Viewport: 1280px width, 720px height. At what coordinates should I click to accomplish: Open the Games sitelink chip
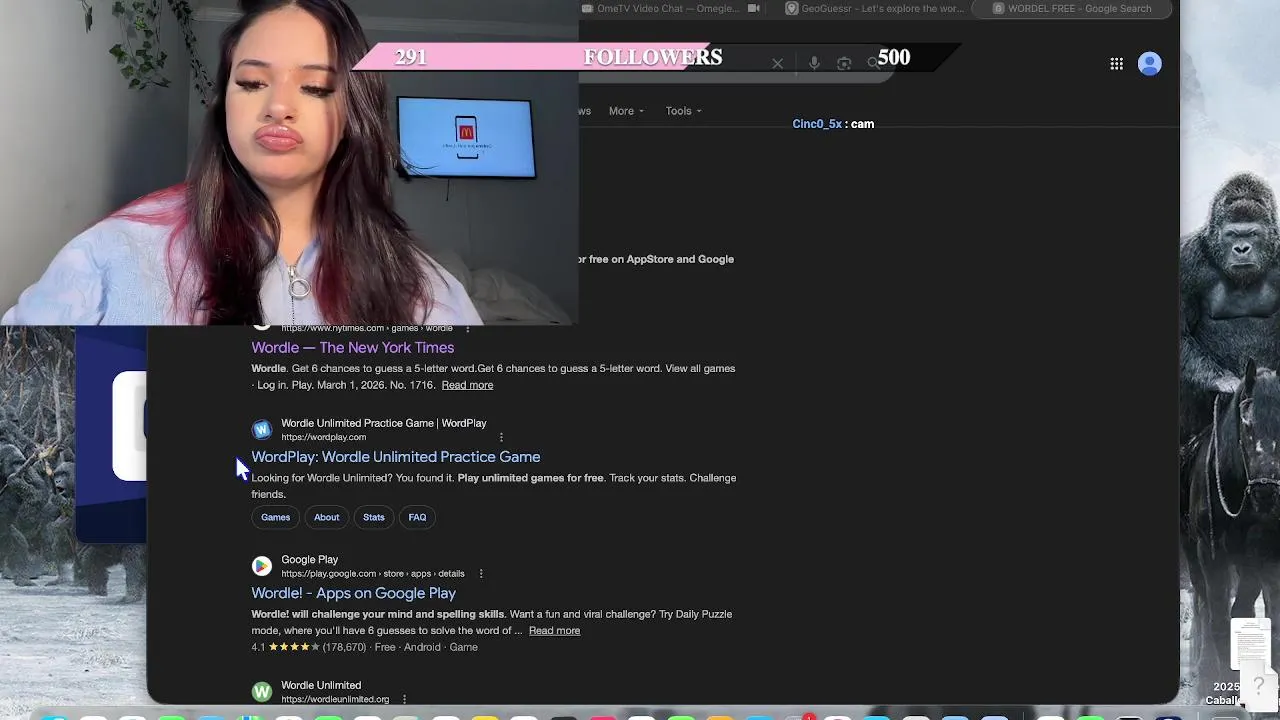tap(275, 517)
